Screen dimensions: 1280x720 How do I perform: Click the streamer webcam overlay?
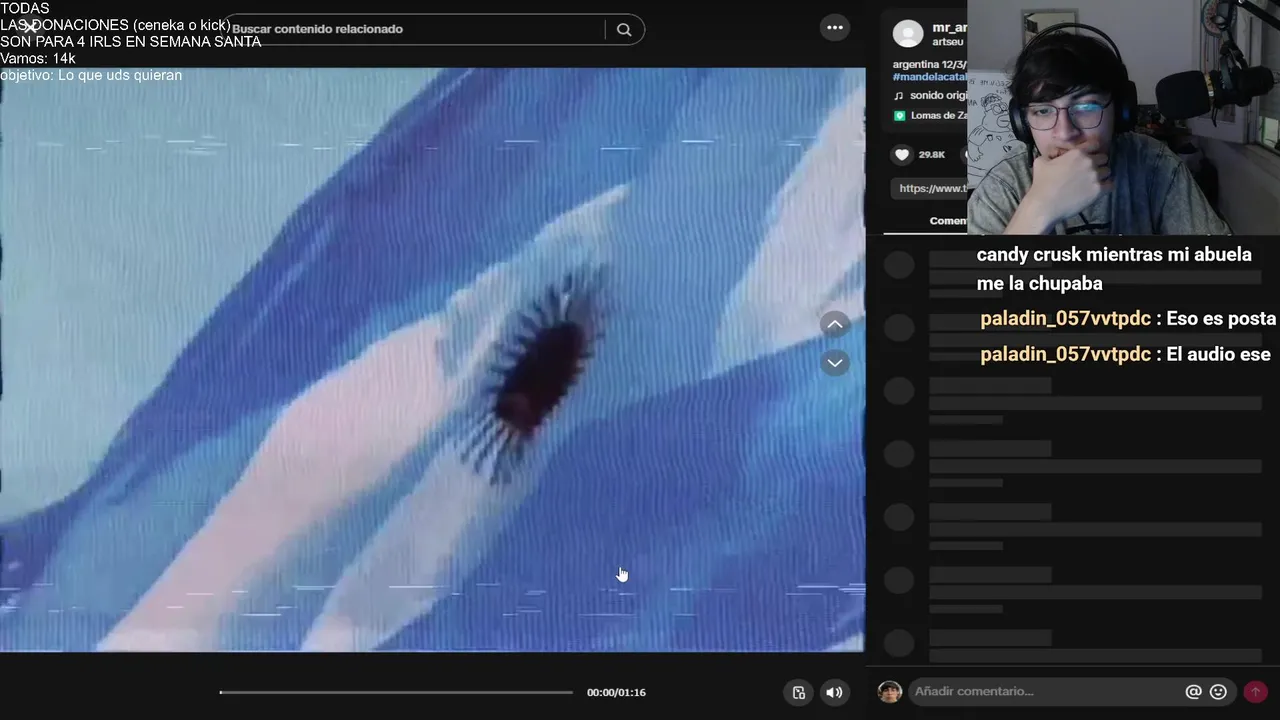point(1123,117)
